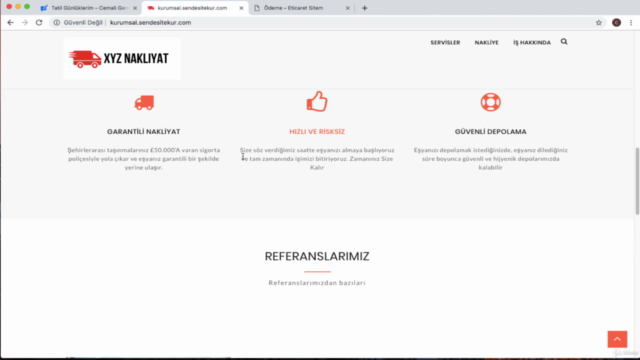Click the red truck Garantili Nakliyat icon
Screen dimensions: 640x360
pos(144,102)
